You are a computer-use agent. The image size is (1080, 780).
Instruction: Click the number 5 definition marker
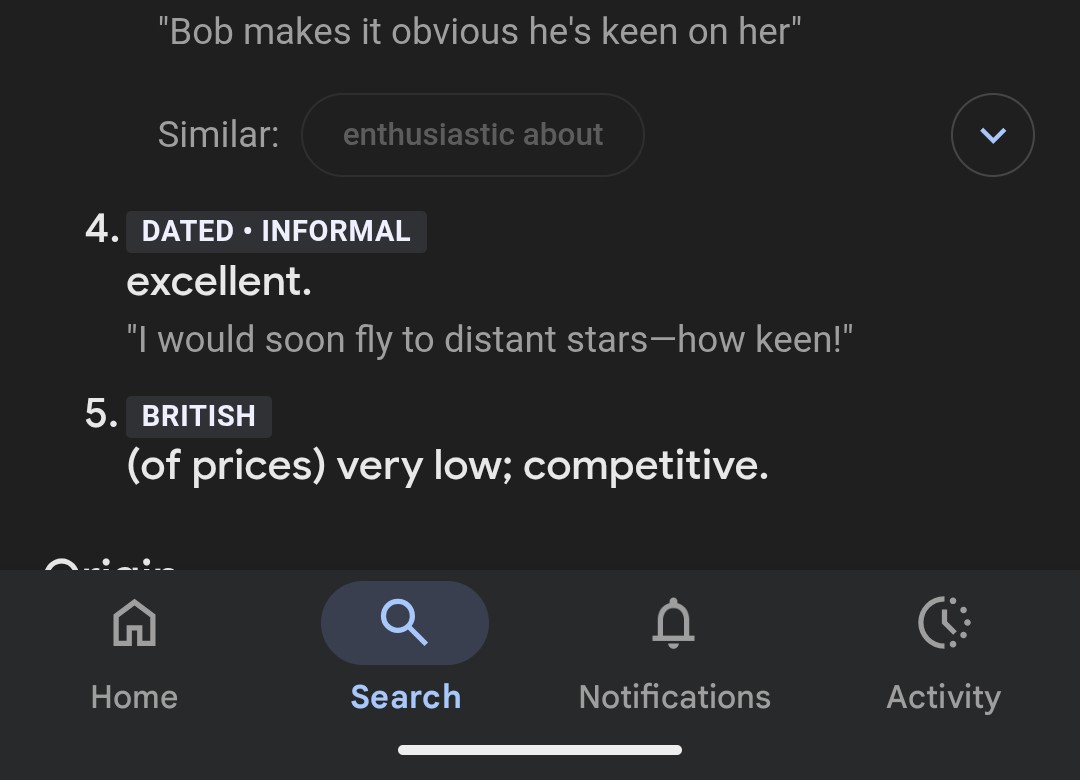point(101,414)
